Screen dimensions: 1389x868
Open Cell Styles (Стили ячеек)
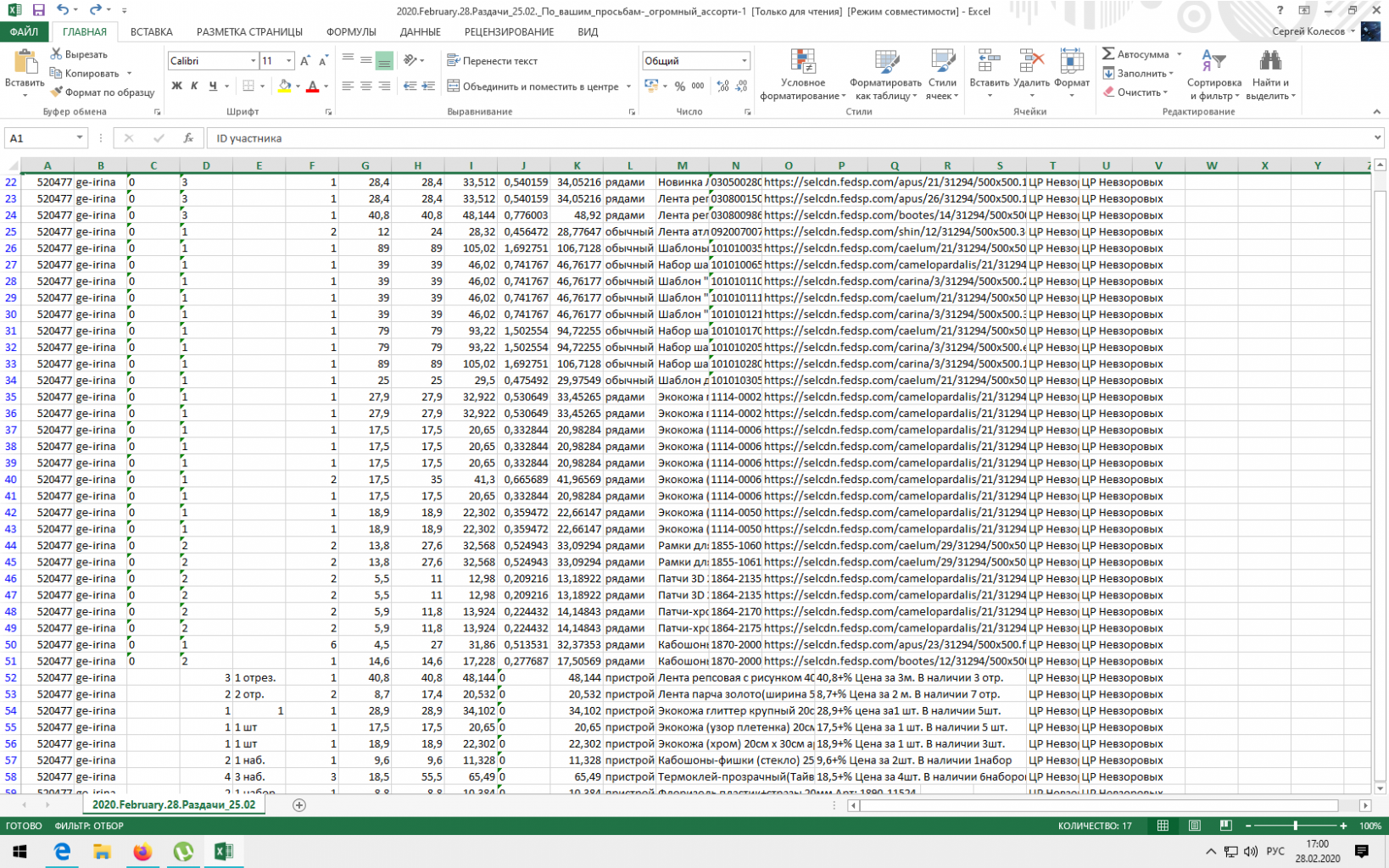[x=942, y=75]
